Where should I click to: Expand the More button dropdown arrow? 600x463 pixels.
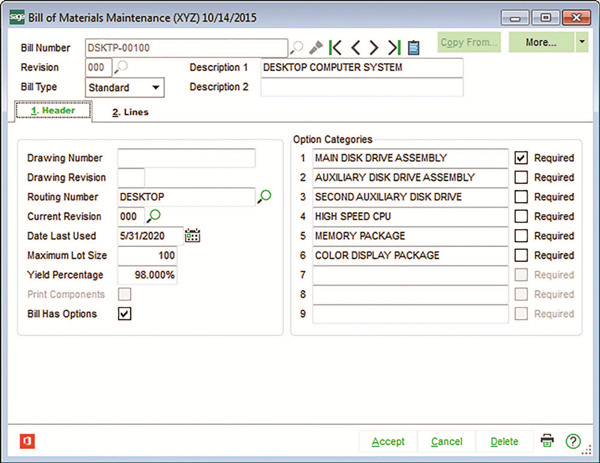pyautogui.click(x=582, y=42)
